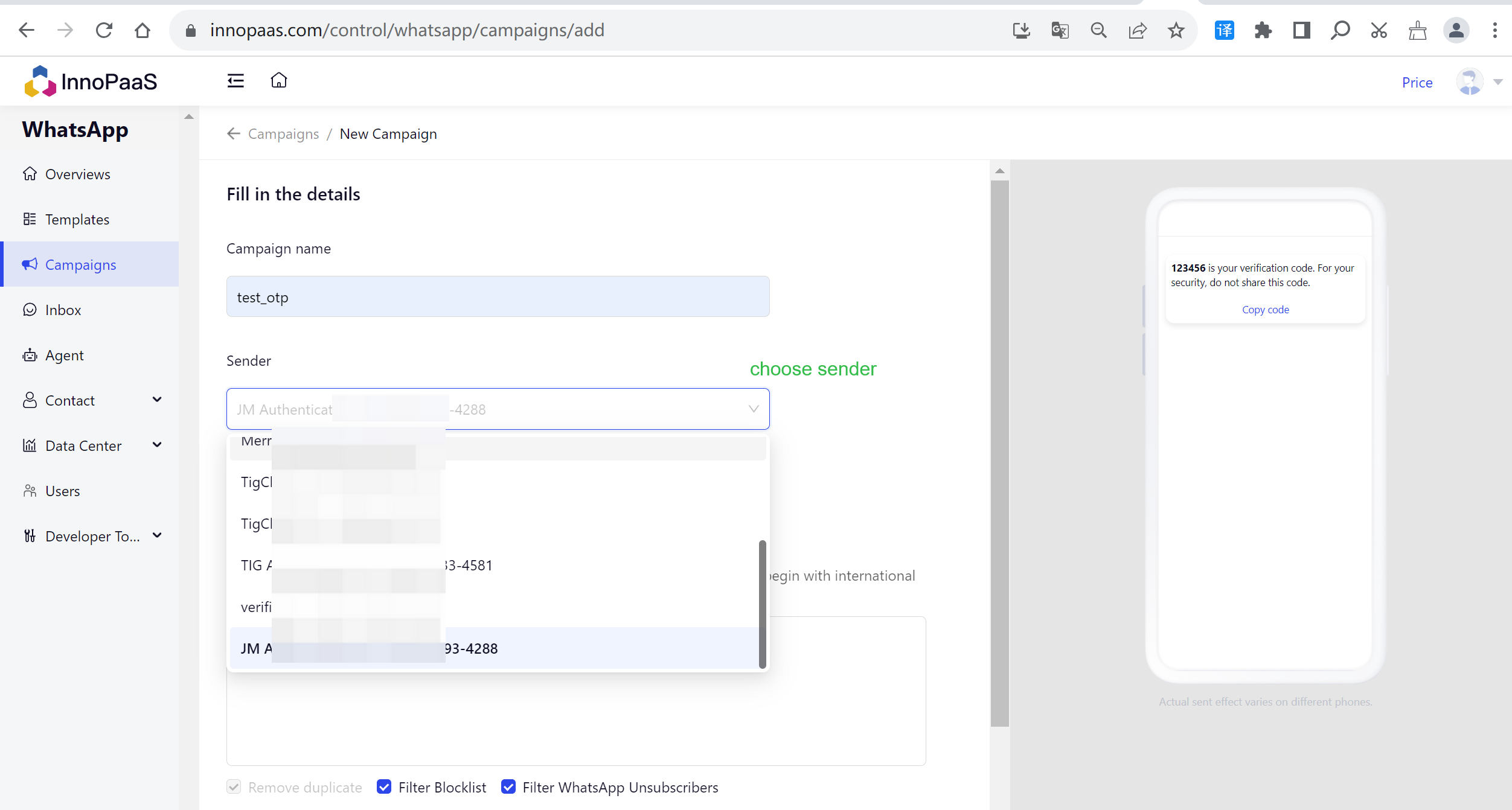Open the InnoPaaS logo
This screenshot has width=1512, height=810.
(x=91, y=81)
